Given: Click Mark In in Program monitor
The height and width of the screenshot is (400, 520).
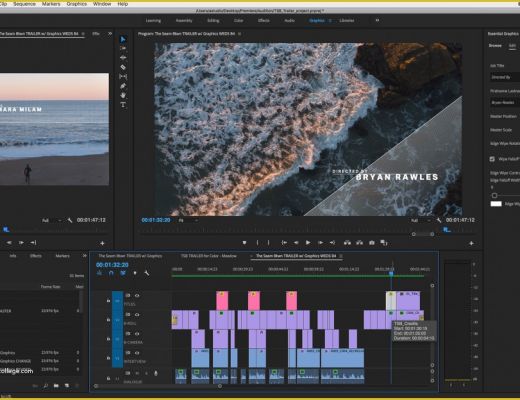Looking at the screenshot, I should click(257, 243).
